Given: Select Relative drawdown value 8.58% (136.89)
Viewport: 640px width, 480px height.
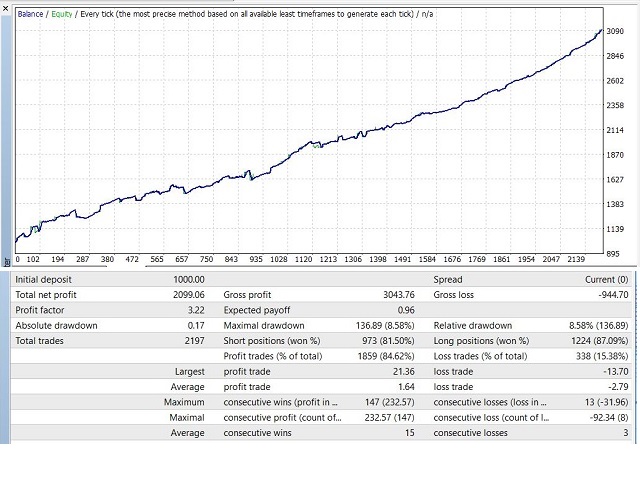Looking at the screenshot, I should point(599,326).
